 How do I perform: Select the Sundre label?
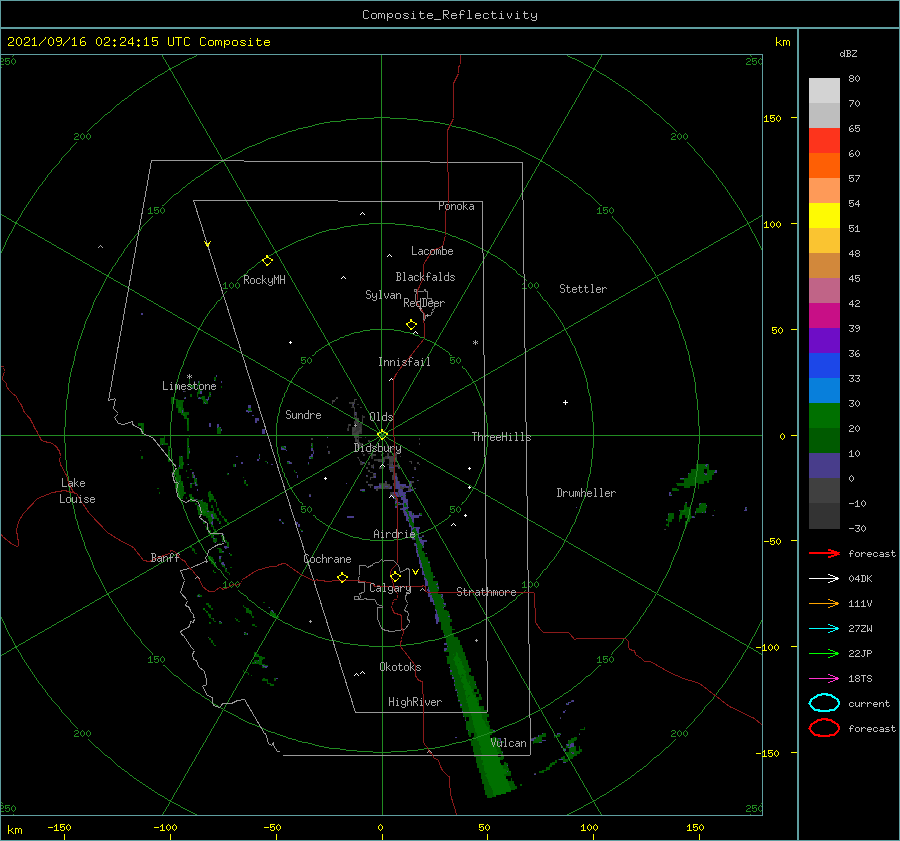pyautogui.click(x=303, y=414)
